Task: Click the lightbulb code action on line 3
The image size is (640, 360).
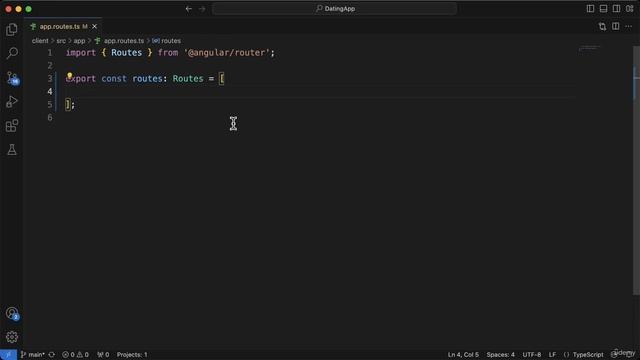Action: (x=69, y=76)
